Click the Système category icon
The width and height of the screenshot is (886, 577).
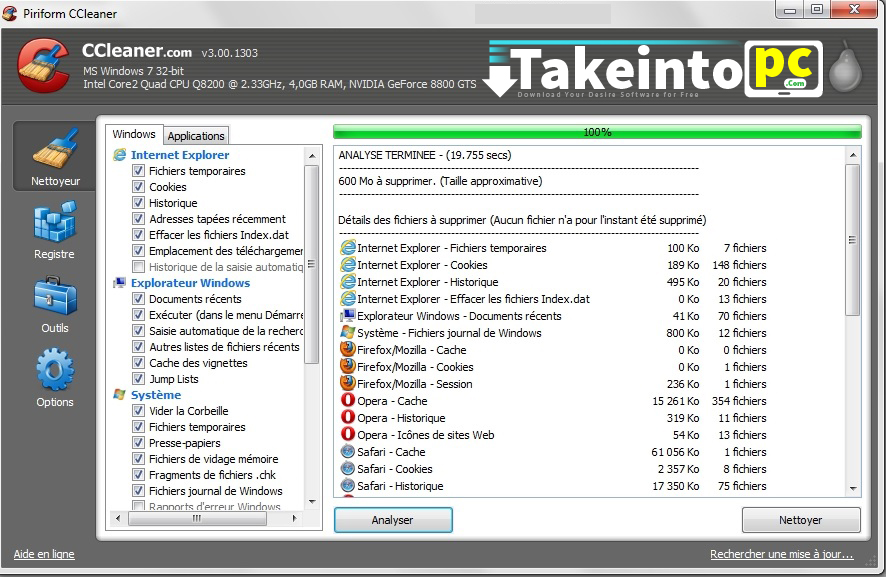120,394
